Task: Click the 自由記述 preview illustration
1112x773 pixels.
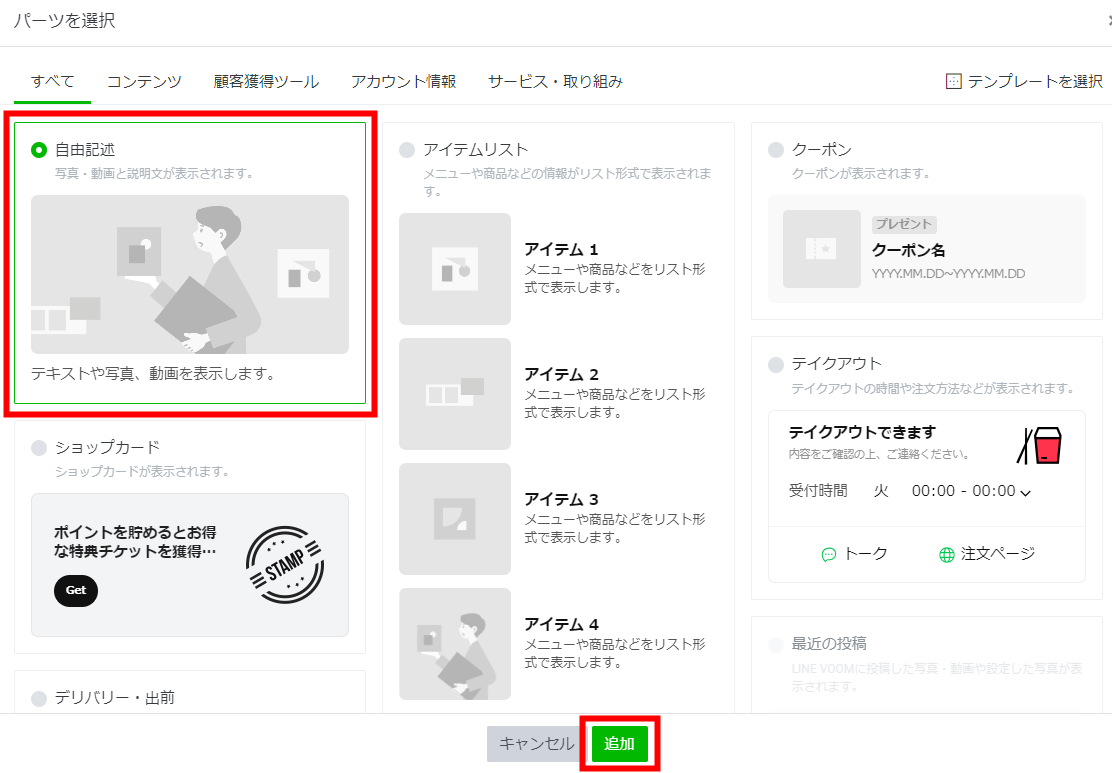Action: (190, 274)
